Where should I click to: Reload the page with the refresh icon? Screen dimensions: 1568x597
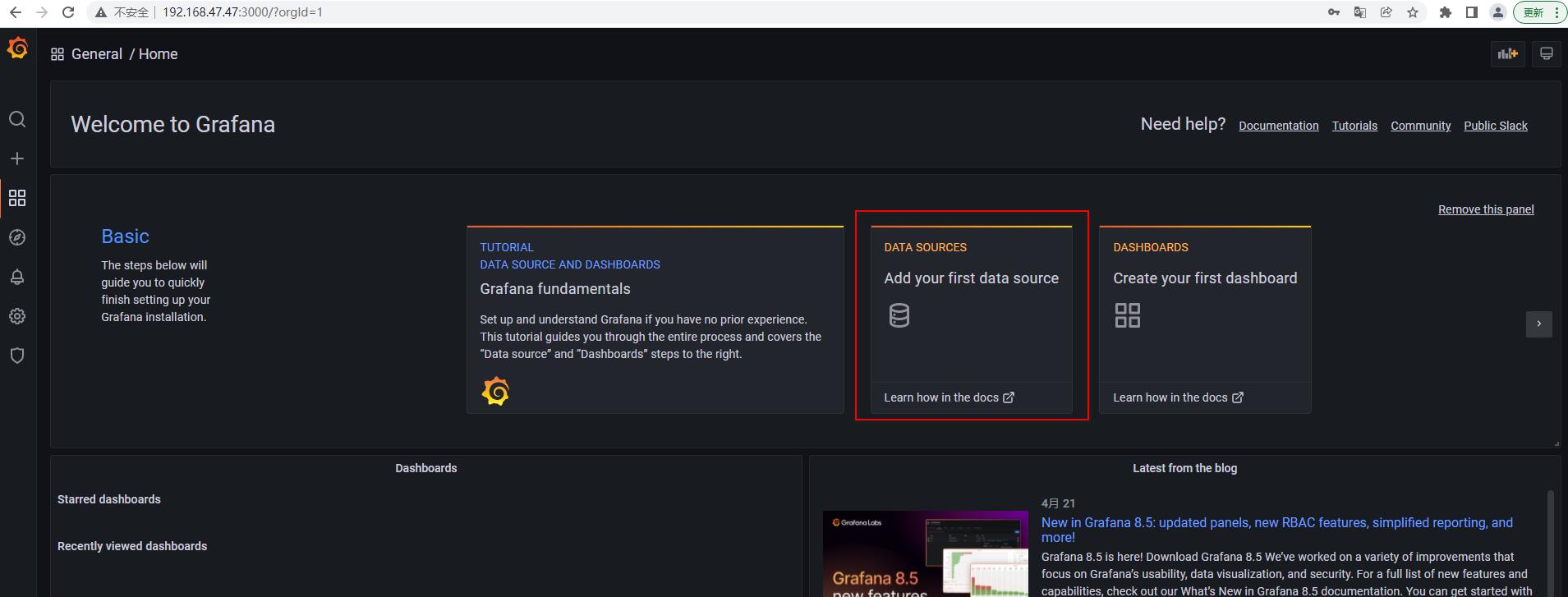[x=68, y=12]
